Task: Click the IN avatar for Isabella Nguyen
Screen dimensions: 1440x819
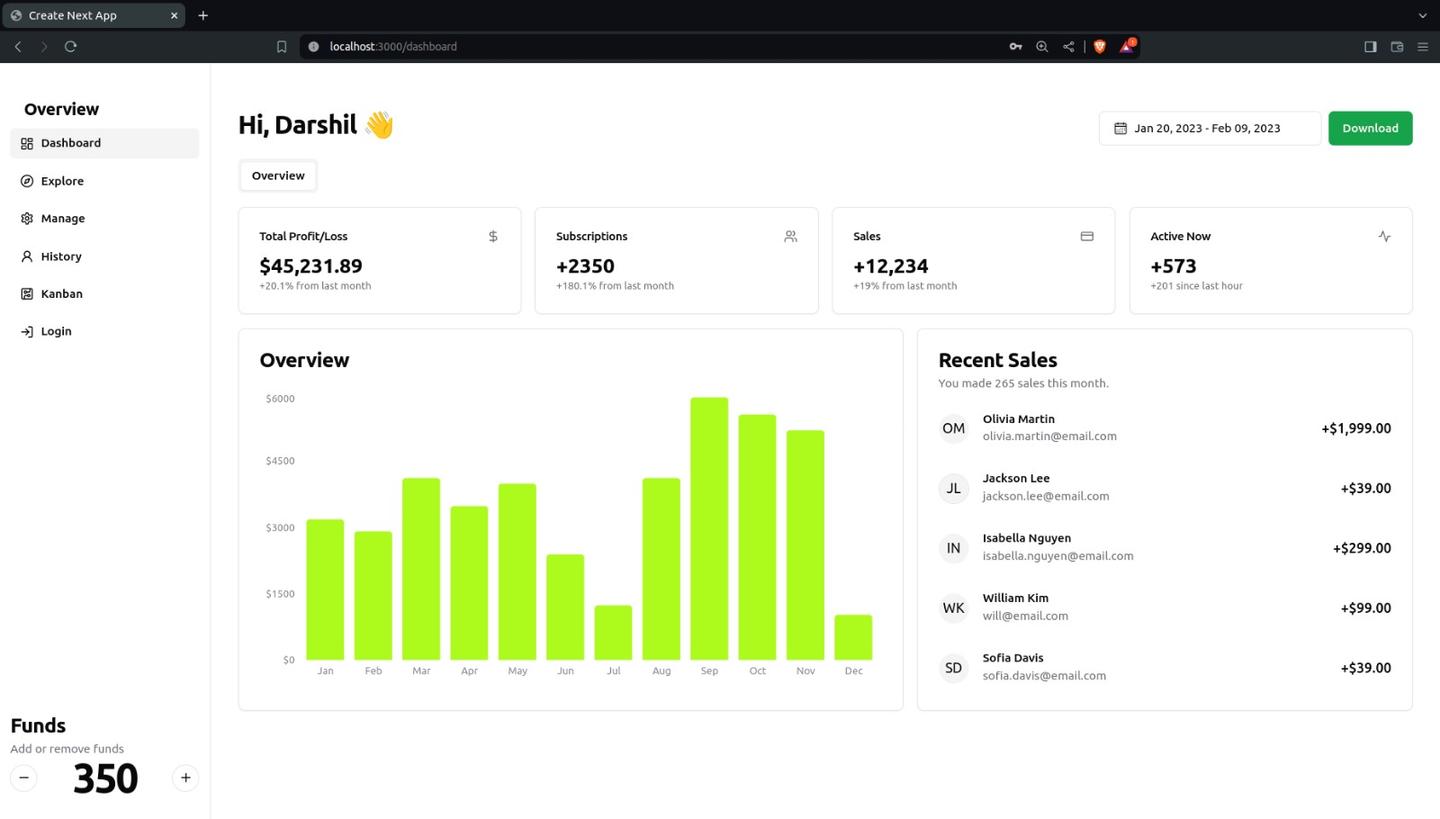Action: (954, 548)
